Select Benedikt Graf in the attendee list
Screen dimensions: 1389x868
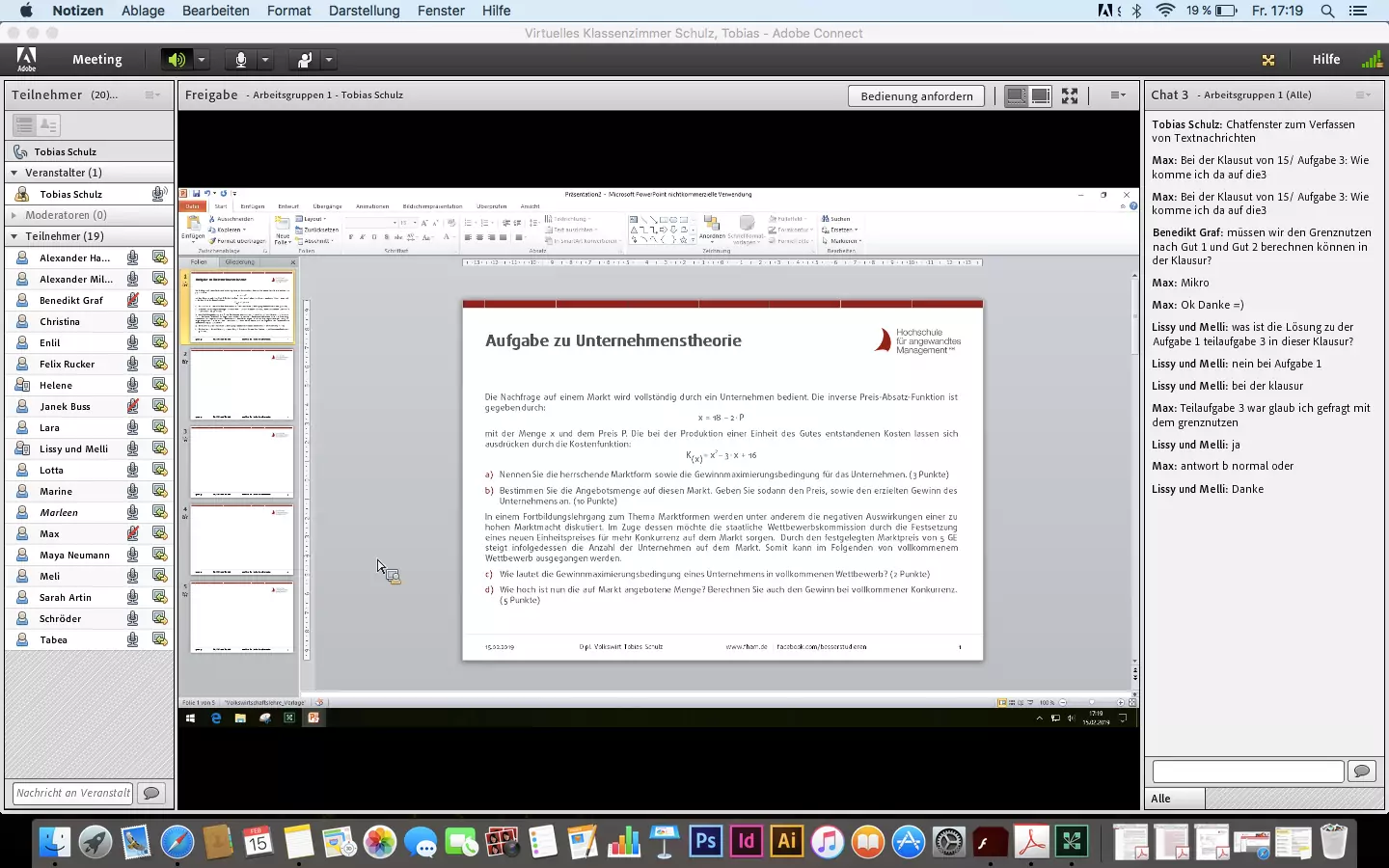coord(71,300)
